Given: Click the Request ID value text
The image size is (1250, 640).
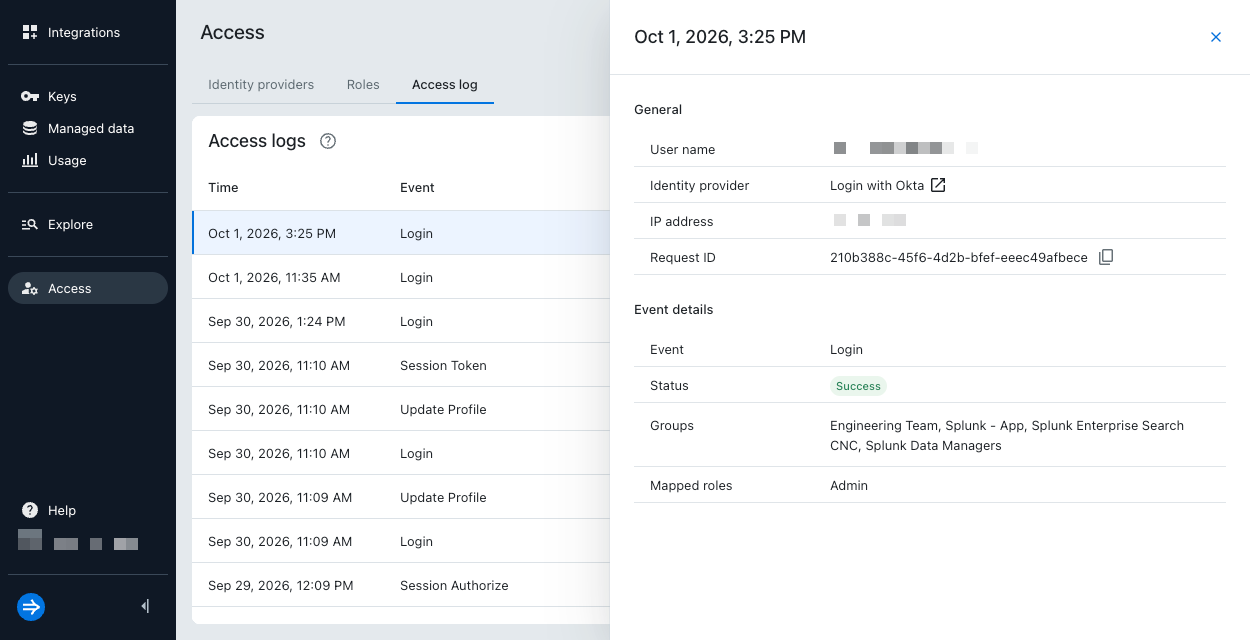Looking at the screenshot, I should [959, 257].
